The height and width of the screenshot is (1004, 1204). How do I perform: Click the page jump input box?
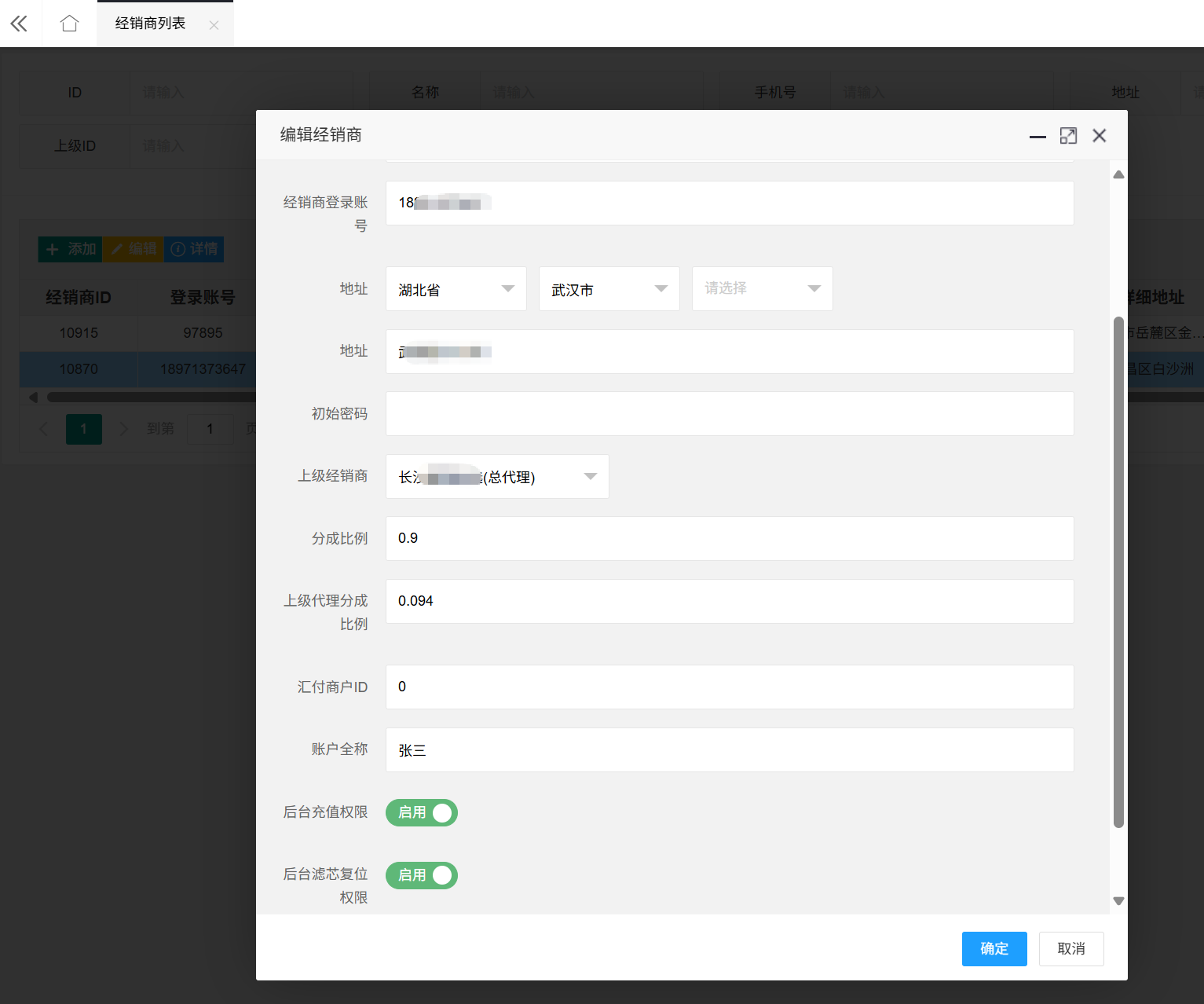click(210, 429)
